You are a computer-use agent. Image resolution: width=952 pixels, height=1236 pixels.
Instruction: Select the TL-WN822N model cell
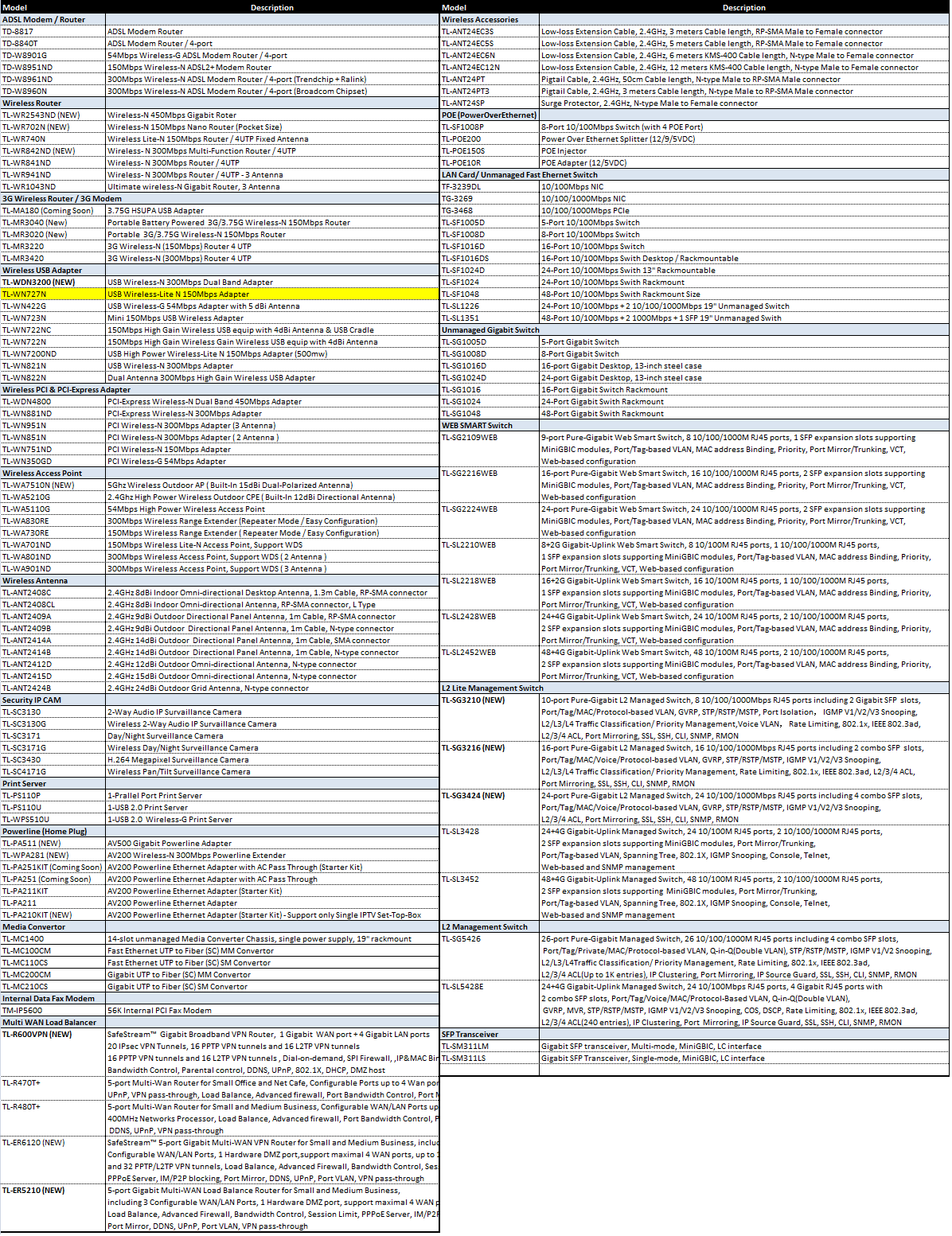pyautogui.click(x=53, y=378)
